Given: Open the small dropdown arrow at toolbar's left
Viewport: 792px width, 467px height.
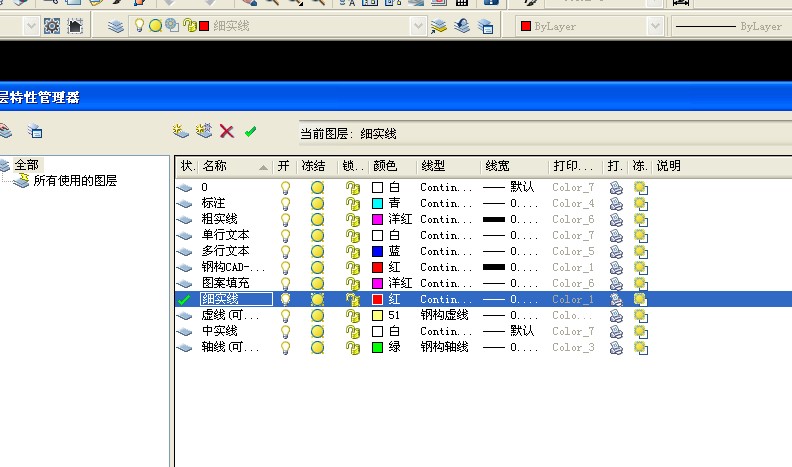Looking at the screenshot, I should coord(31,26).
